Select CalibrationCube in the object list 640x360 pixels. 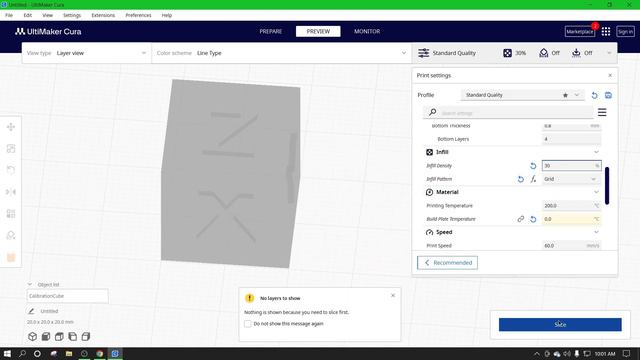point(67,296)
